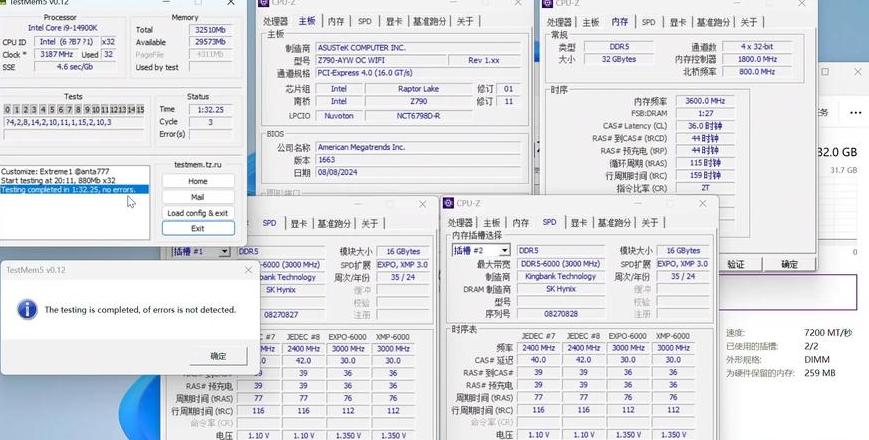This screenshot has height=440, width=869.
Task: Click BIOS version 1663
Action: click(418, 160)
